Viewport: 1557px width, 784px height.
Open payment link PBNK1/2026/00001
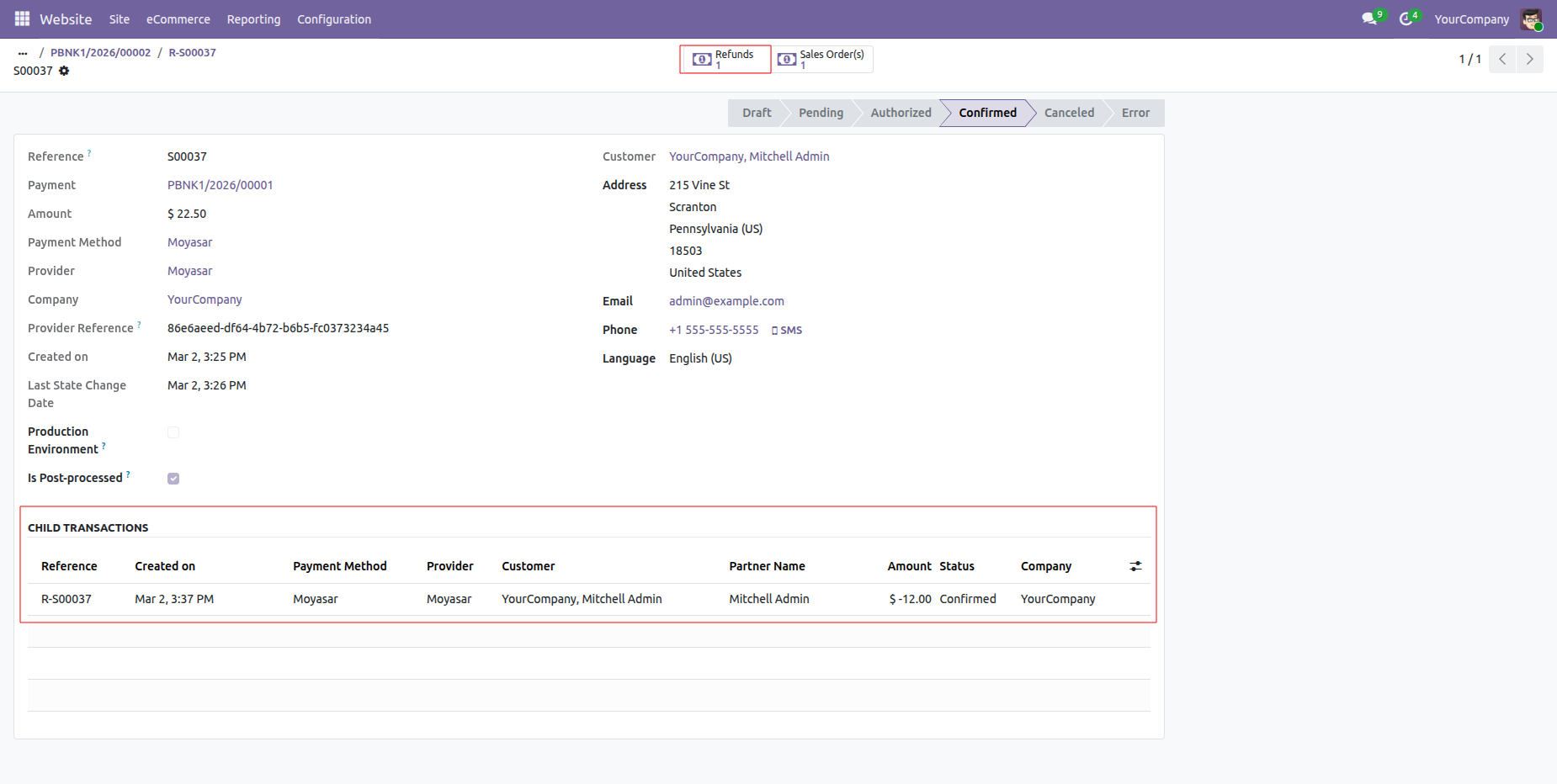(x=220, y=185)
